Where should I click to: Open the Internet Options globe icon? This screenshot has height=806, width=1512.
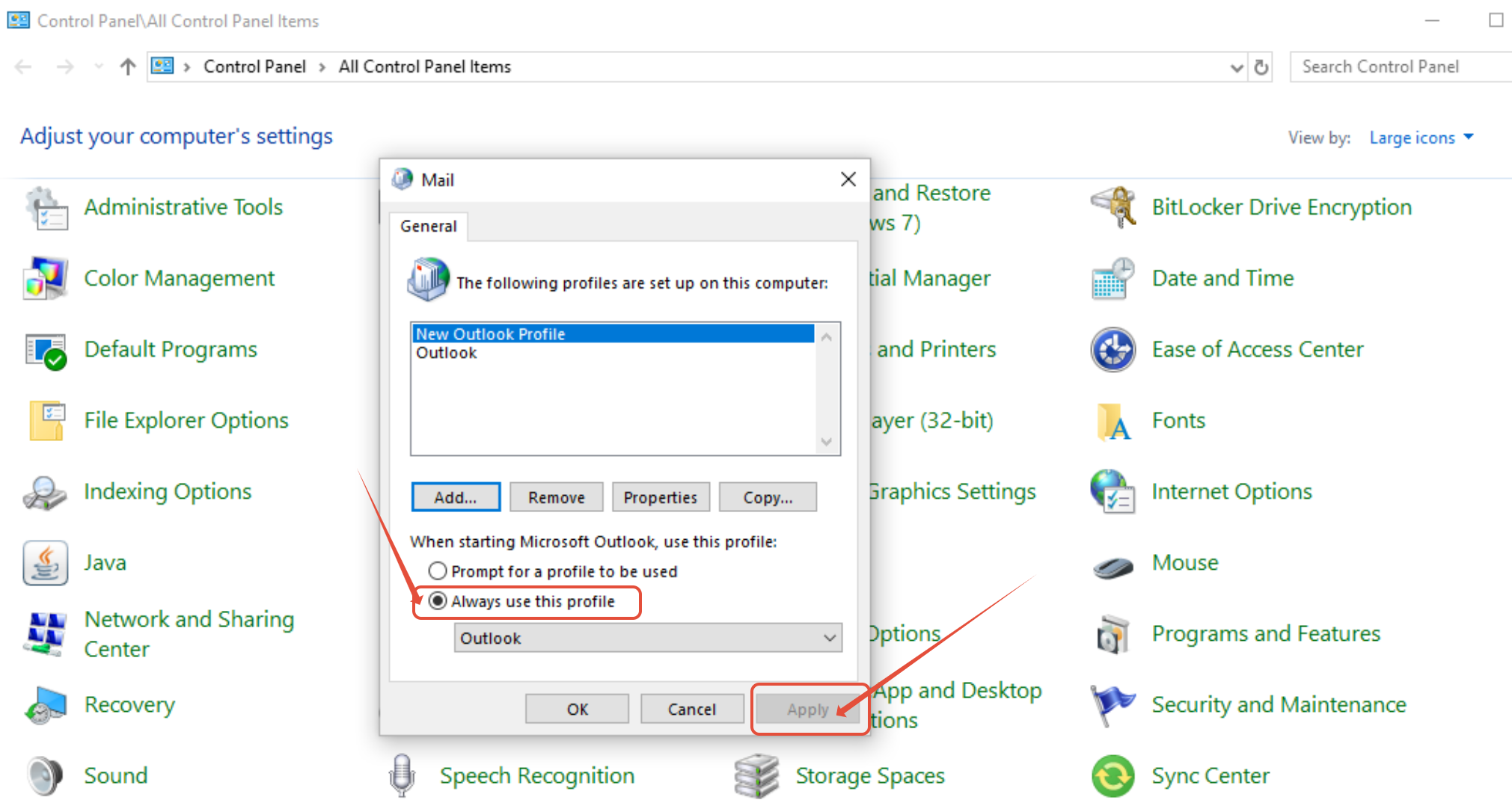pos(1113,492)
